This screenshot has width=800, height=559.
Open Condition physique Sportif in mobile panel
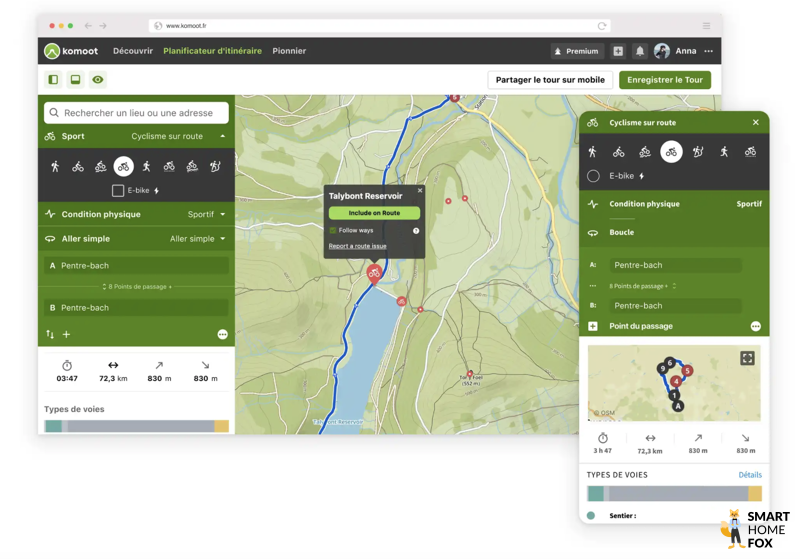pos(674,204)
